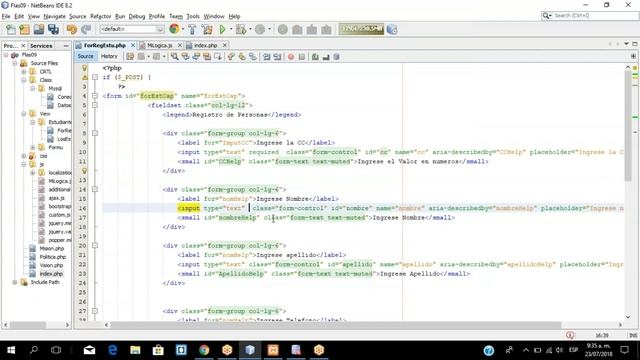Click the notifications icon in status bar
640x360 pixels.
(570, 335)
